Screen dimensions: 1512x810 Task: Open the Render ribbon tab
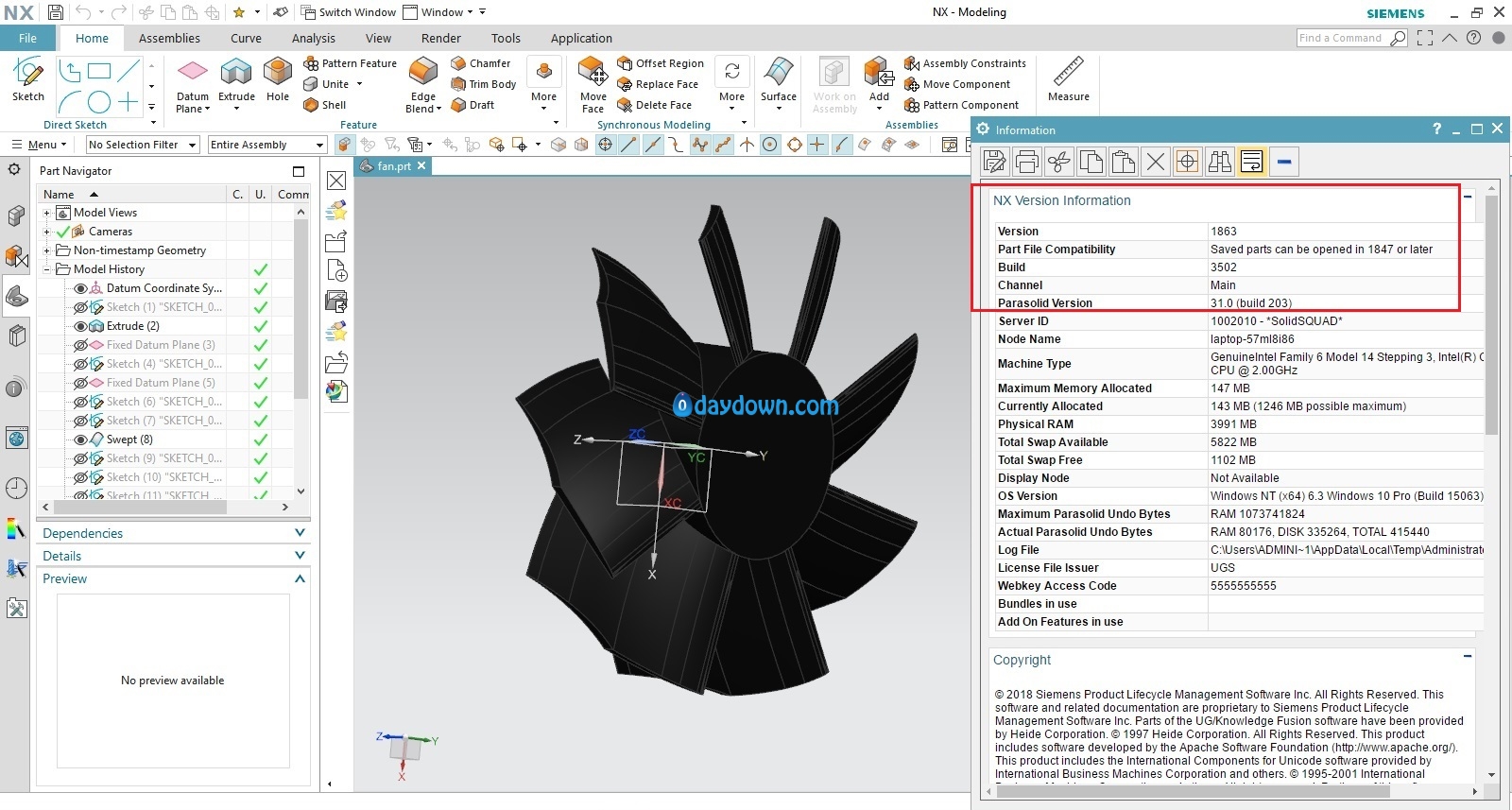(441, 38)
